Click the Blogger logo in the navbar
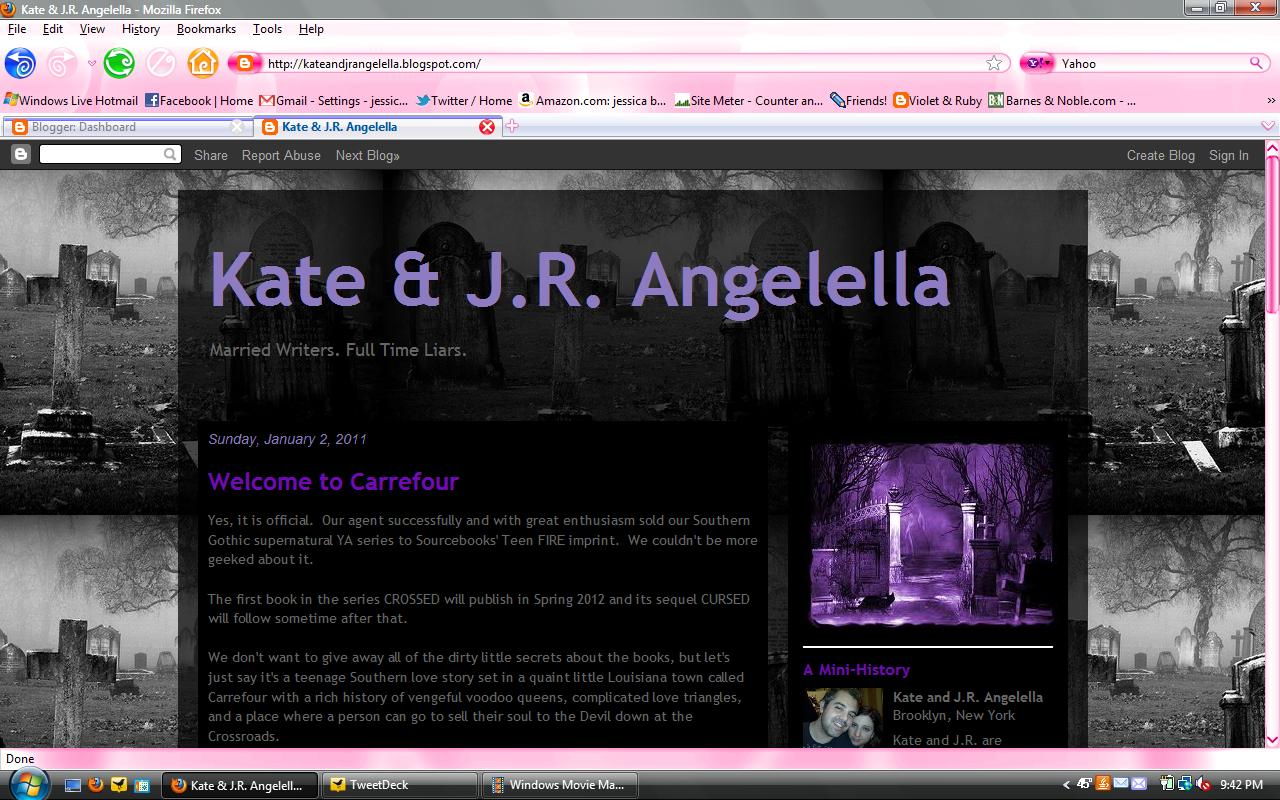The image size is (1280, 800). [20, 154]
